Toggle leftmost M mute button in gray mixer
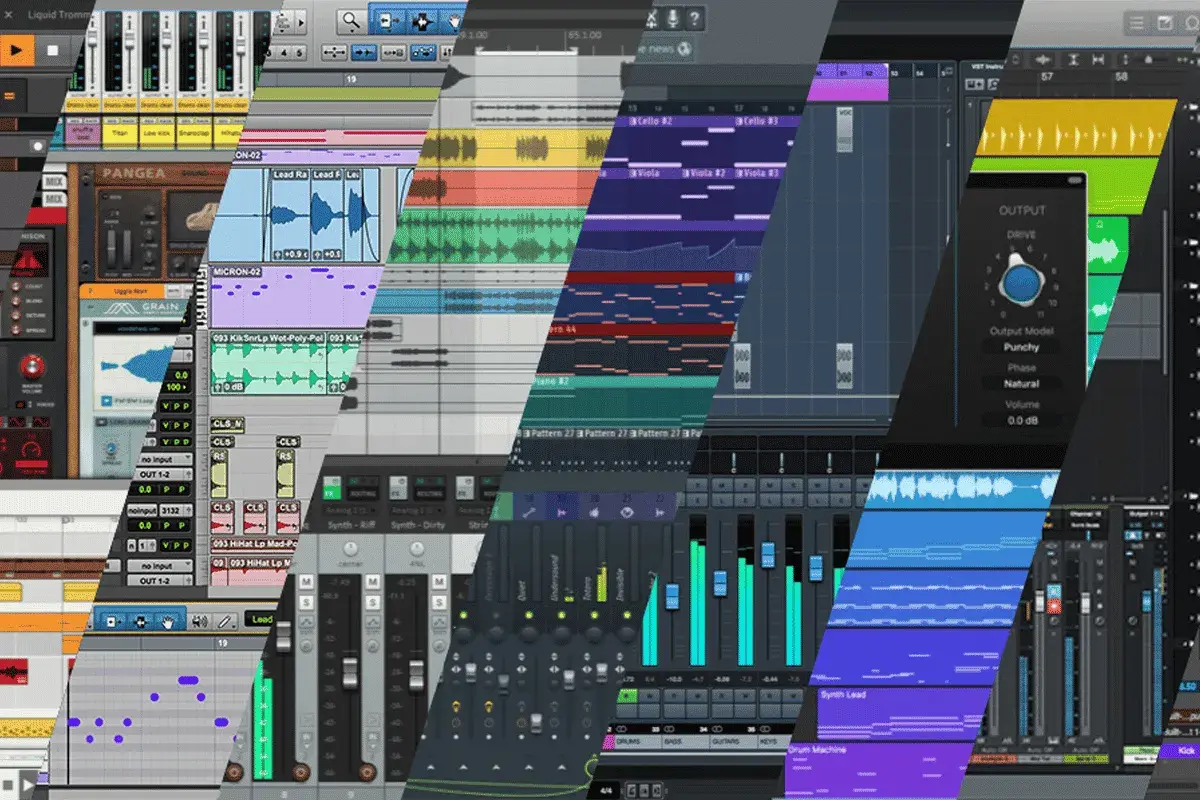This screenshot has height=800, width=1200. 305,582
